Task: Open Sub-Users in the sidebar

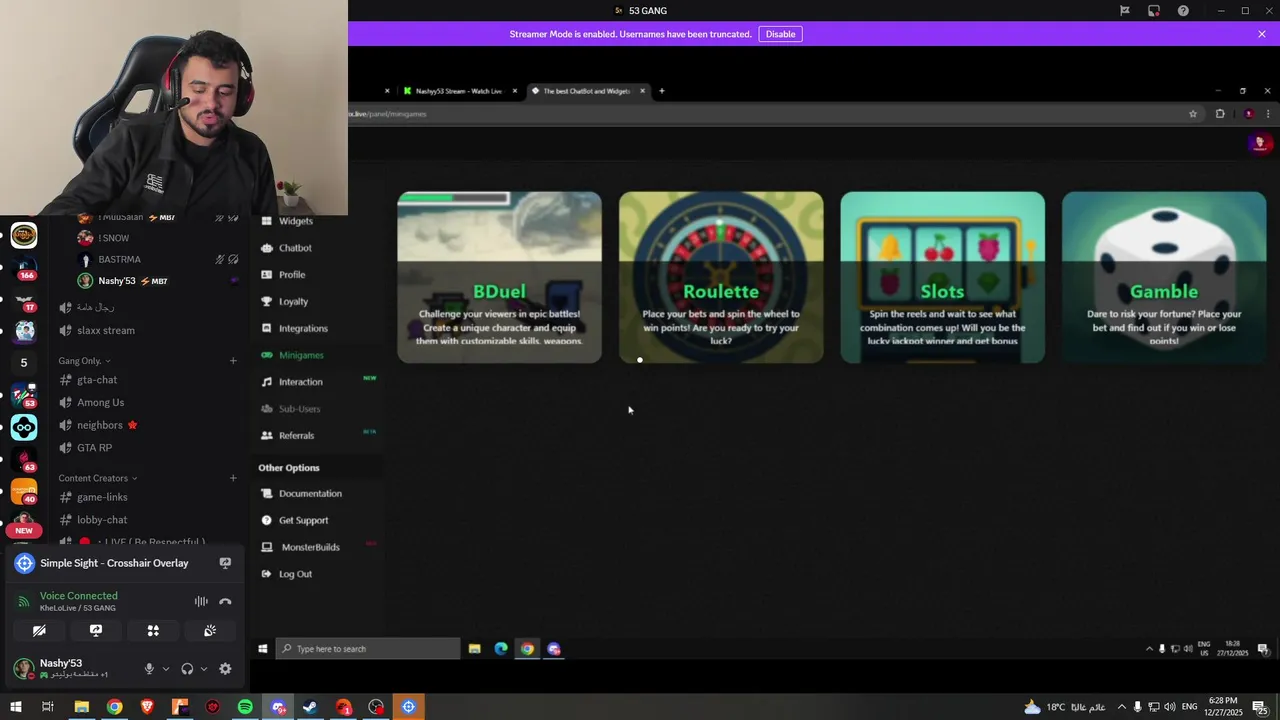Action: click(299, 409)
